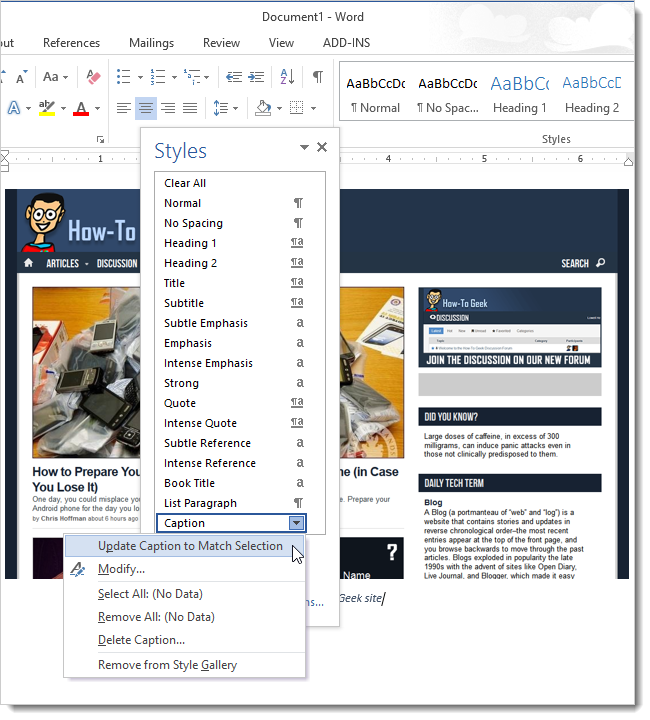
Task: Toggle Show/Hide paragraph marks icon
Action: pos(318,77)
